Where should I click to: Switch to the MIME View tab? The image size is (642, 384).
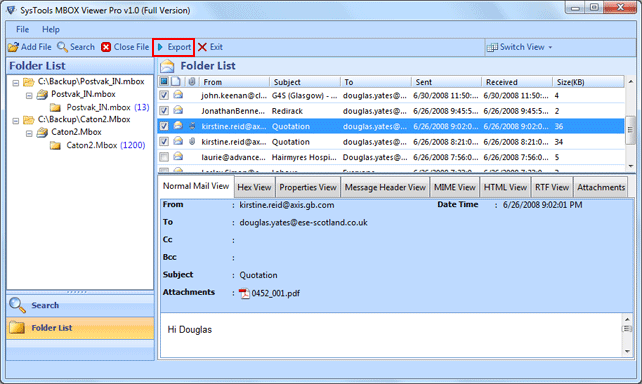click(x=454, y=187)
